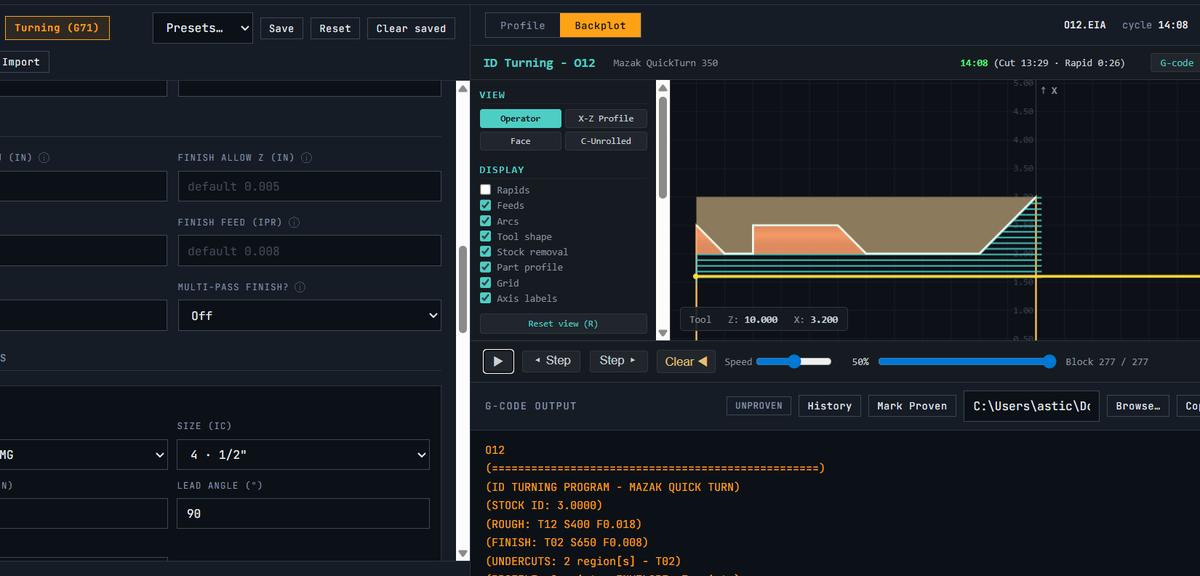The height and width of the screenshot is (576, 1200).
Task: Click the ID Turning - O12 title
Action: click(539, 63)
